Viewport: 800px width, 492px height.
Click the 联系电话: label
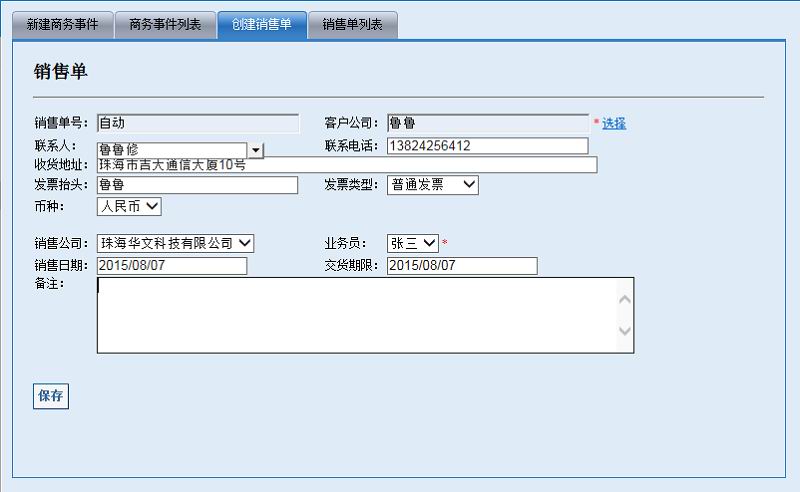point(352,146)
